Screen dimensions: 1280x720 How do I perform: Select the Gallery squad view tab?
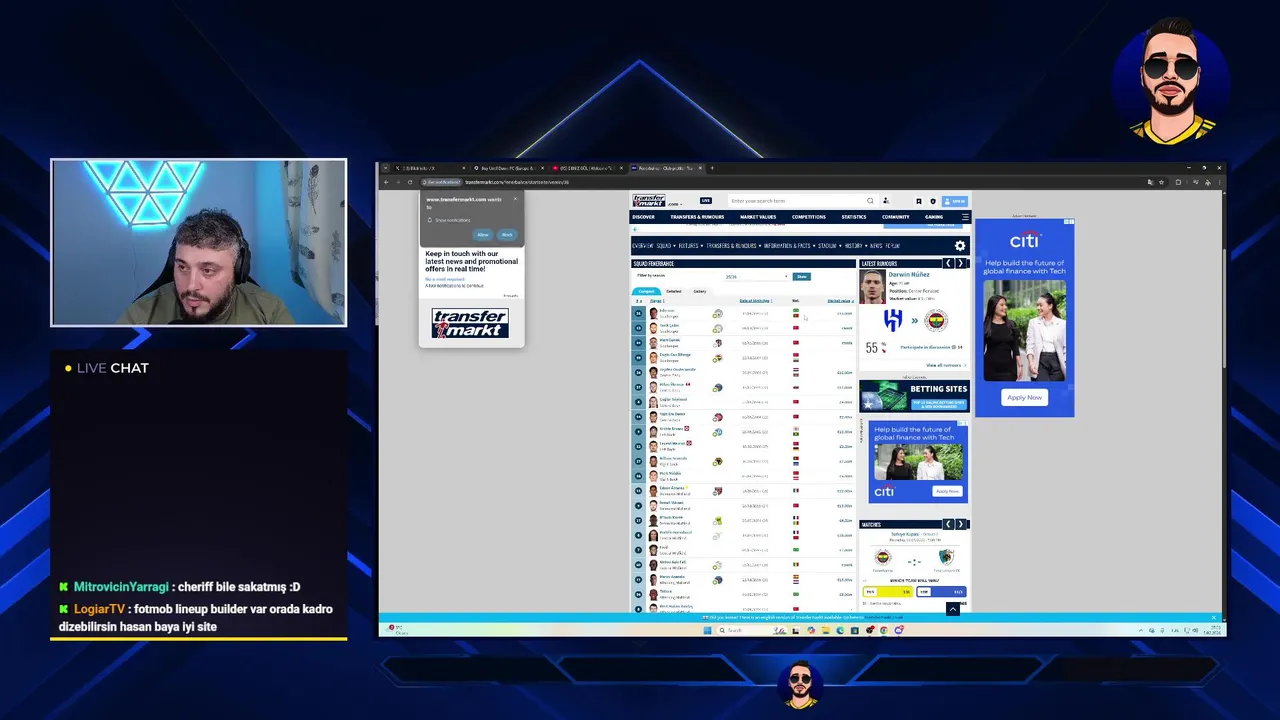tap(700, 291)
